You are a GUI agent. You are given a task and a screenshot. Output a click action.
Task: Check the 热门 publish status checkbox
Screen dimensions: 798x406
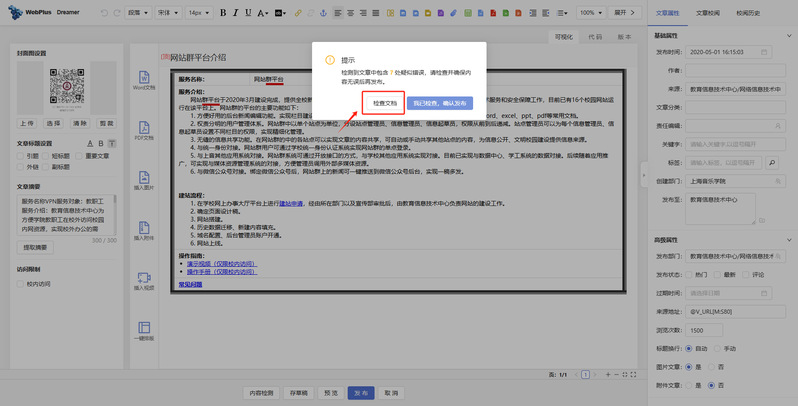pos(689,275)
